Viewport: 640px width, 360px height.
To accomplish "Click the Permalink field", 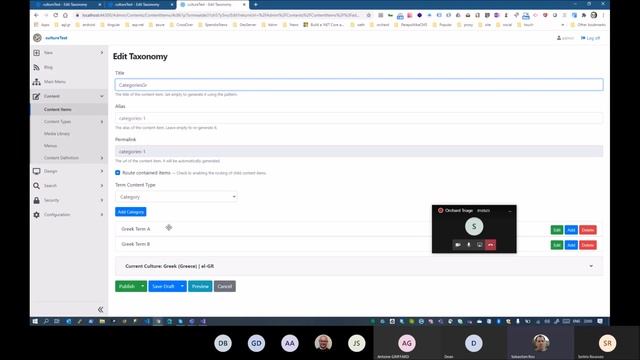I will [359, 151].
